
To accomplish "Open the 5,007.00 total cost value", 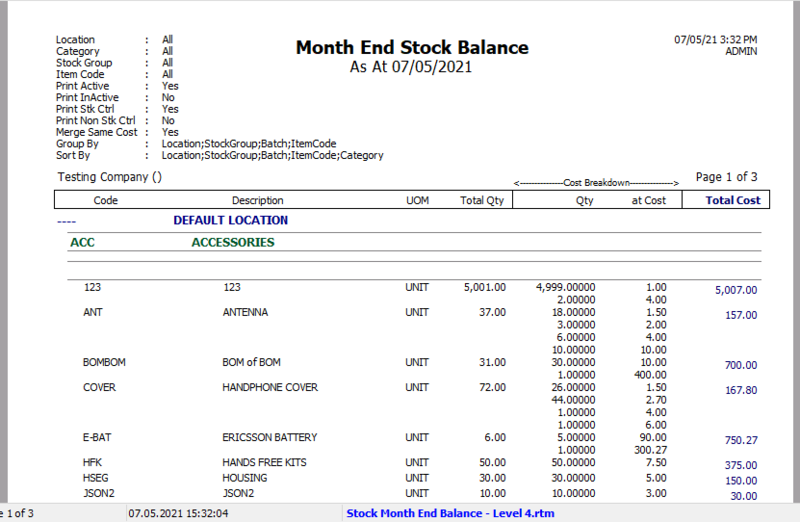I will coord(735,290).
